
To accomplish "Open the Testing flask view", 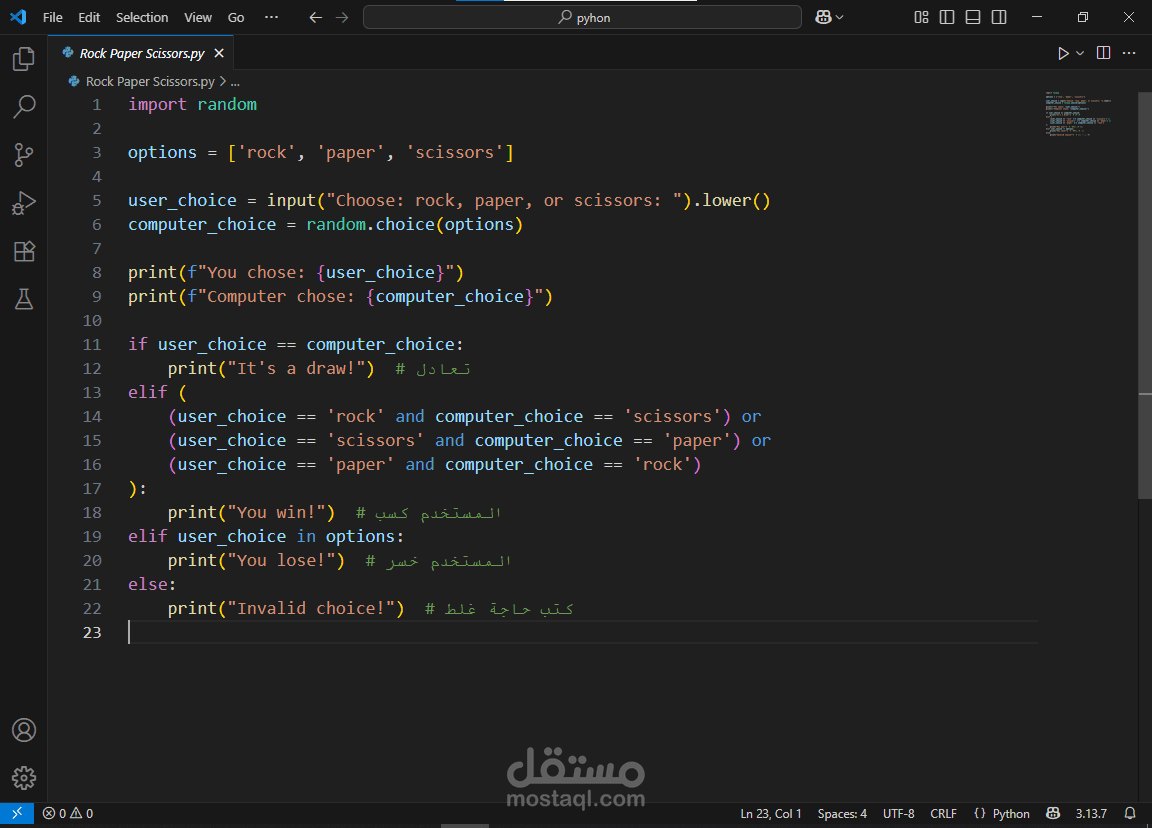I will (x=24, y=299).
